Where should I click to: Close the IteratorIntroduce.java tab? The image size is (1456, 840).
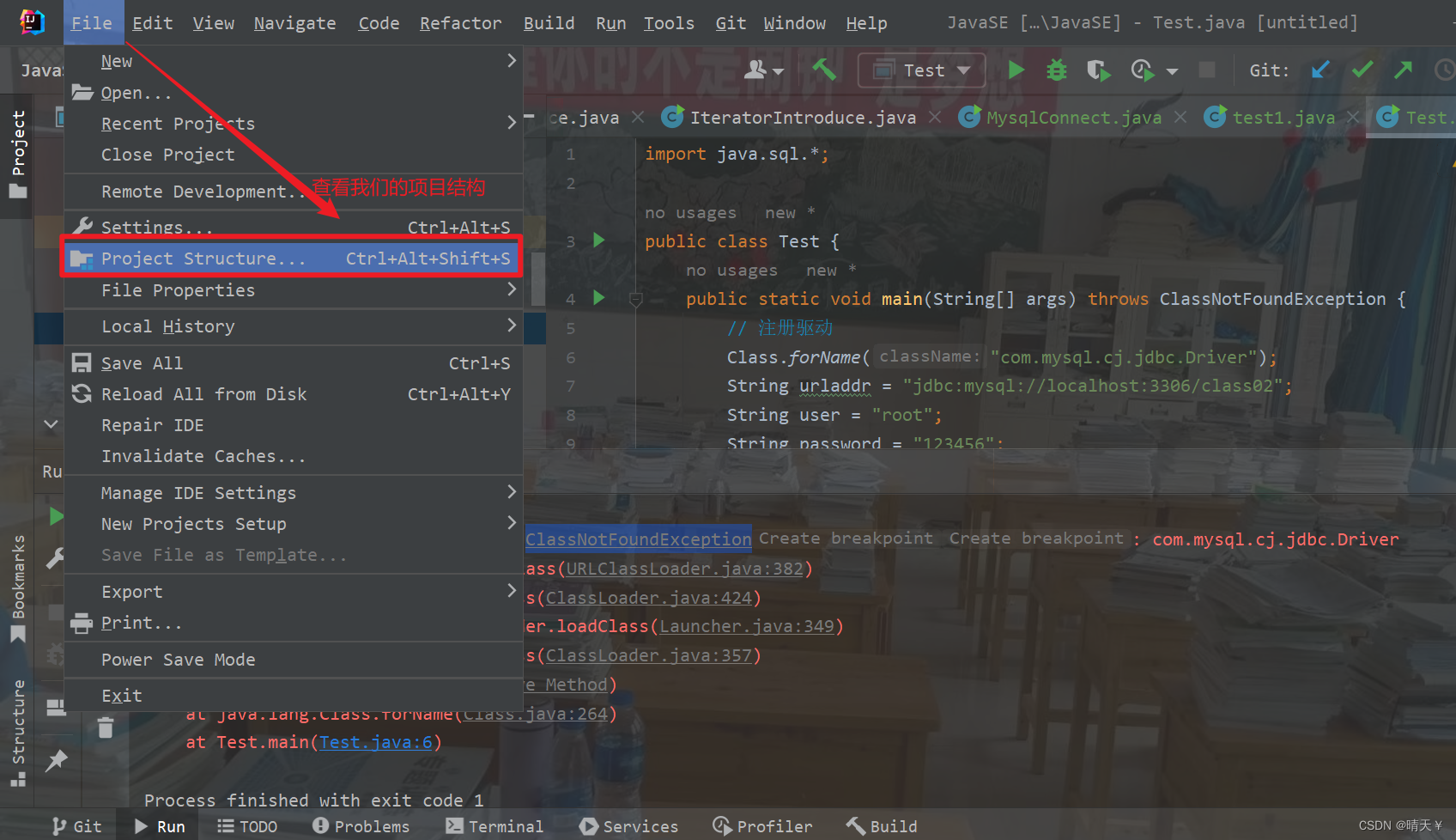click(x=935, y=117)
